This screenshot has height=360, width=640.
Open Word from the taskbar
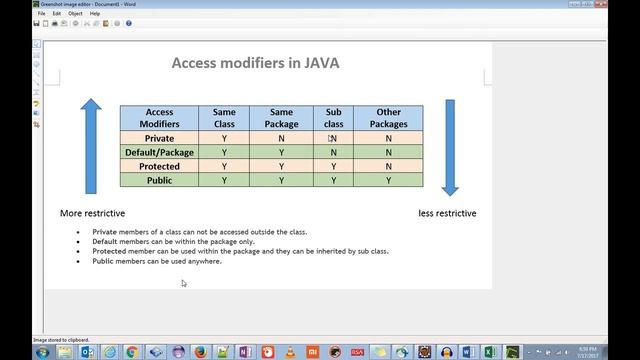pos(468,352)
